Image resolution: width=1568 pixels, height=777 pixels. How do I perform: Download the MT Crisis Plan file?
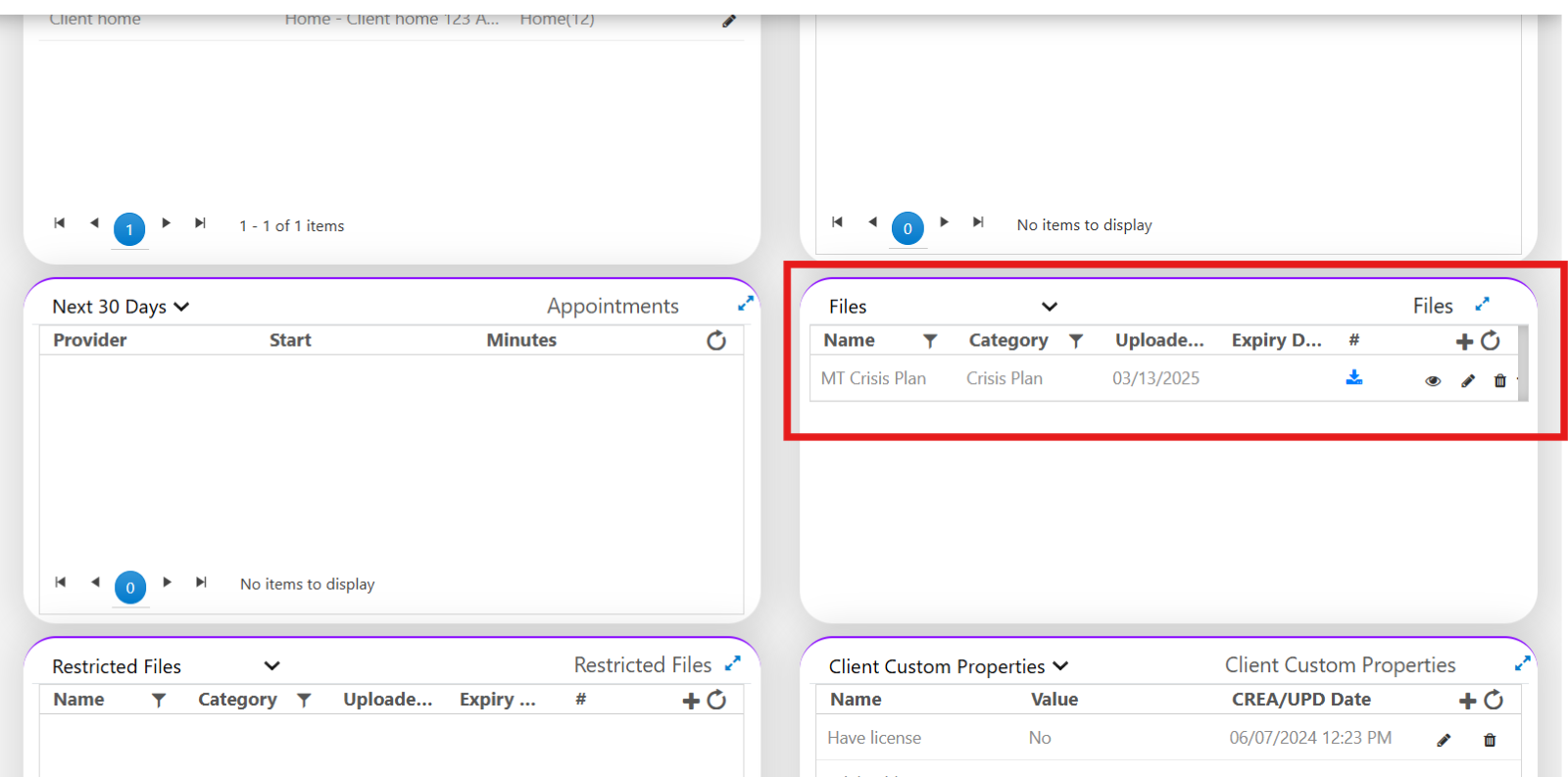coord(1354,377)
